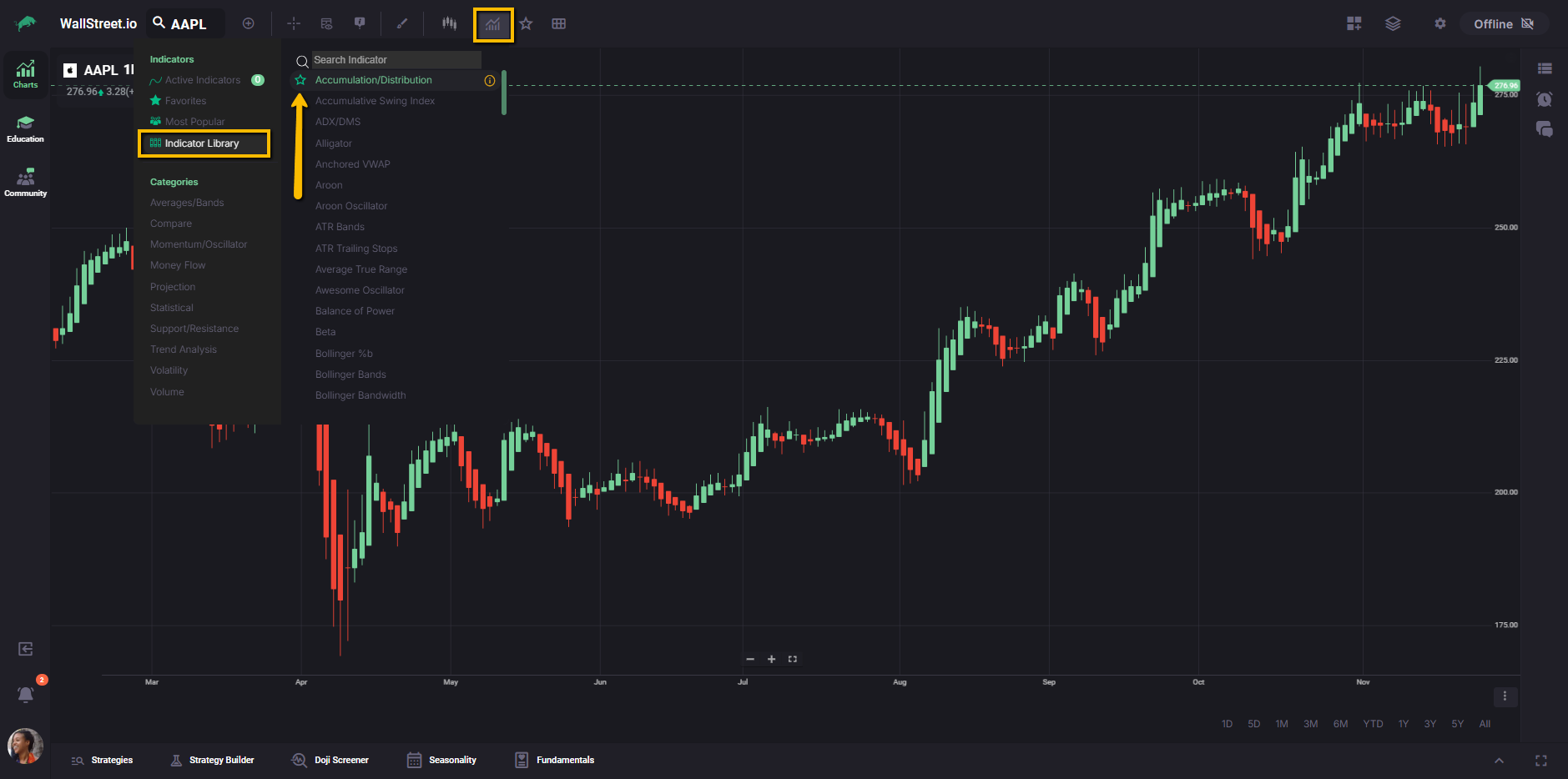1568x779 pixels.
Task: Click the indicator list scrollbar
Action: 504,93
